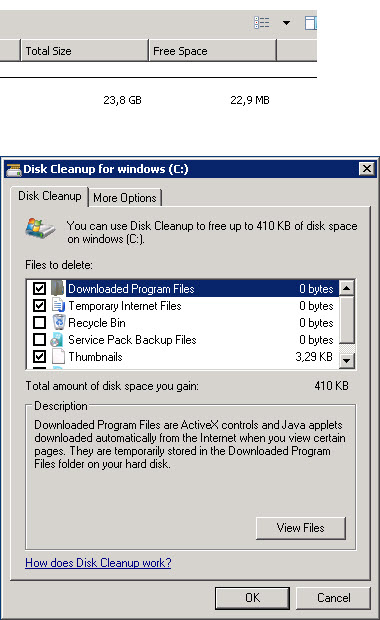Select the Downloaded Program Files row

[183, 288]
